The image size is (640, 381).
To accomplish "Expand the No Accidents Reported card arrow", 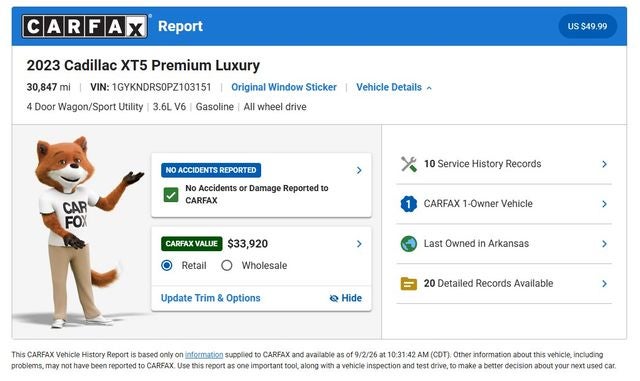I will pyautogui.click(x=359, y=170).
